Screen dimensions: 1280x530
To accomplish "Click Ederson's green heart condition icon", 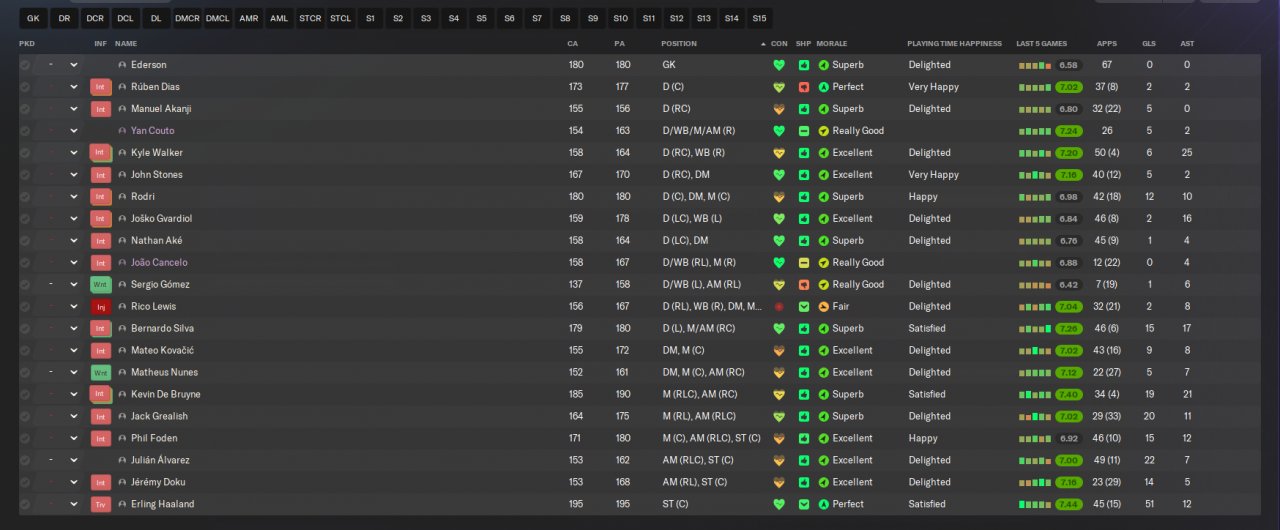I will click(779, 65).
